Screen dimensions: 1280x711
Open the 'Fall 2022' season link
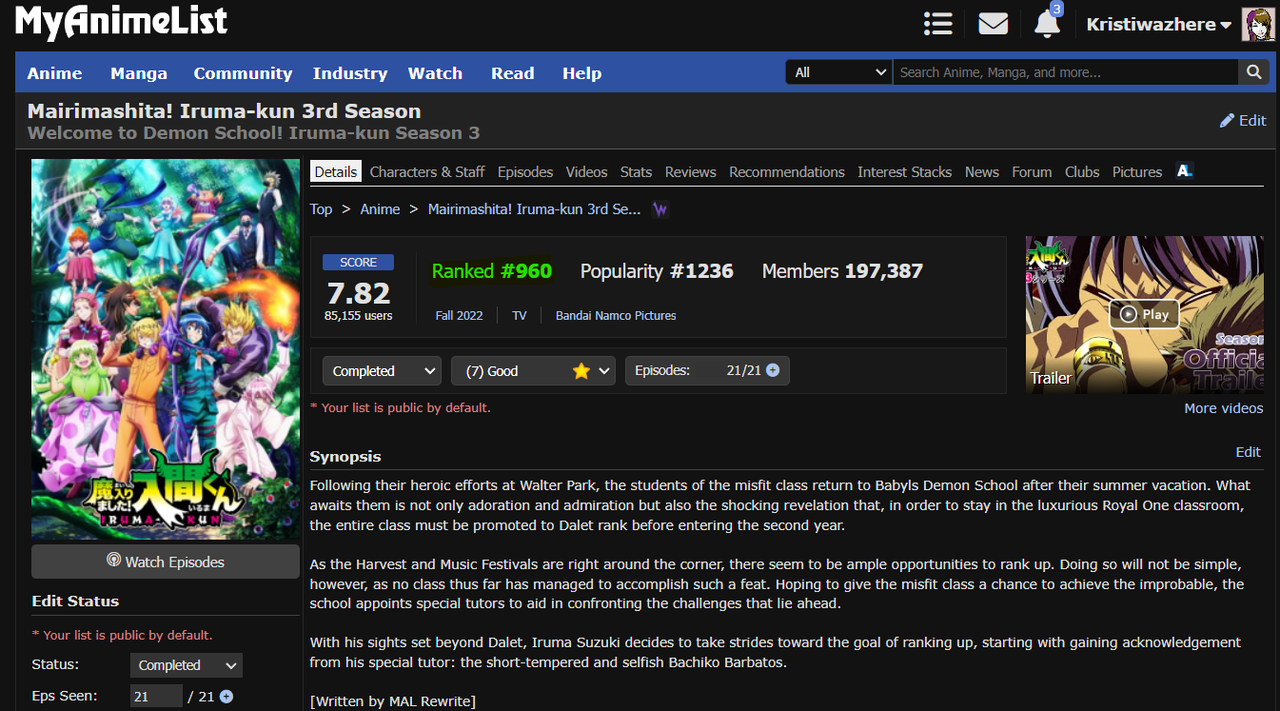459,315
